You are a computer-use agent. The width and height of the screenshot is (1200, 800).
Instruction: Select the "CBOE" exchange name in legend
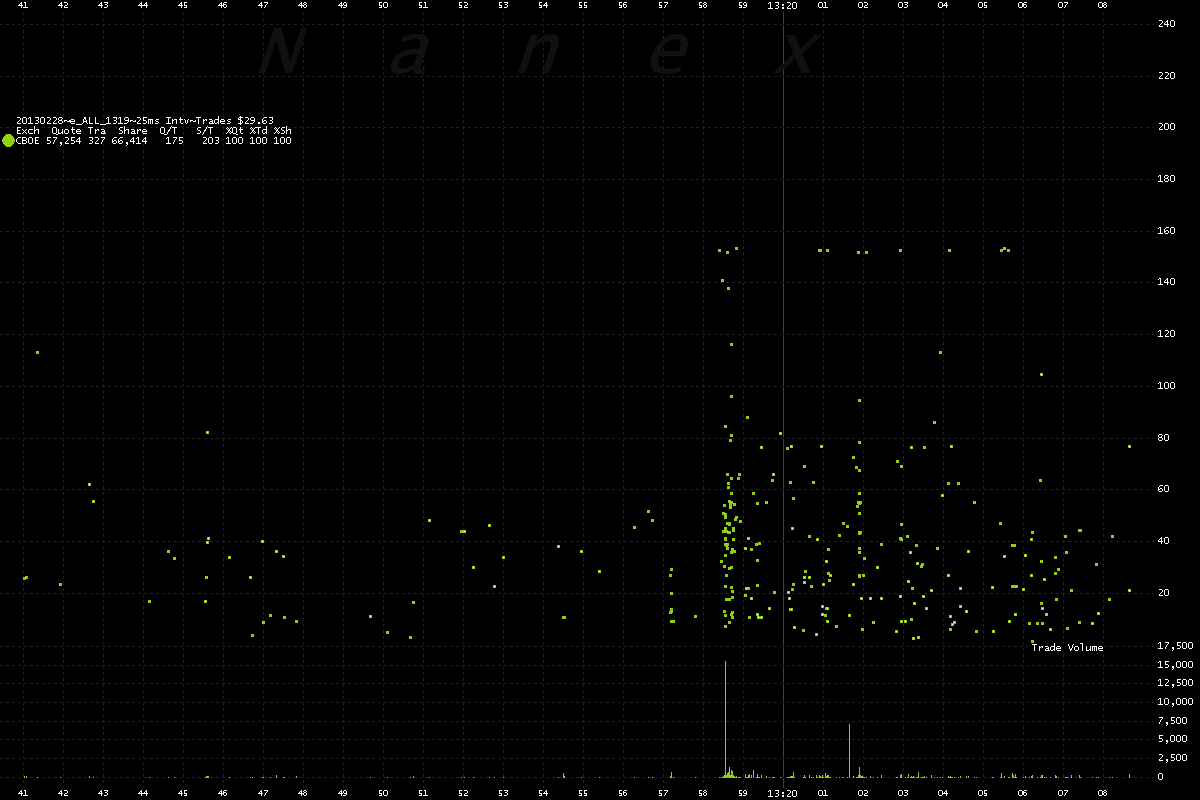click(28, 141)
